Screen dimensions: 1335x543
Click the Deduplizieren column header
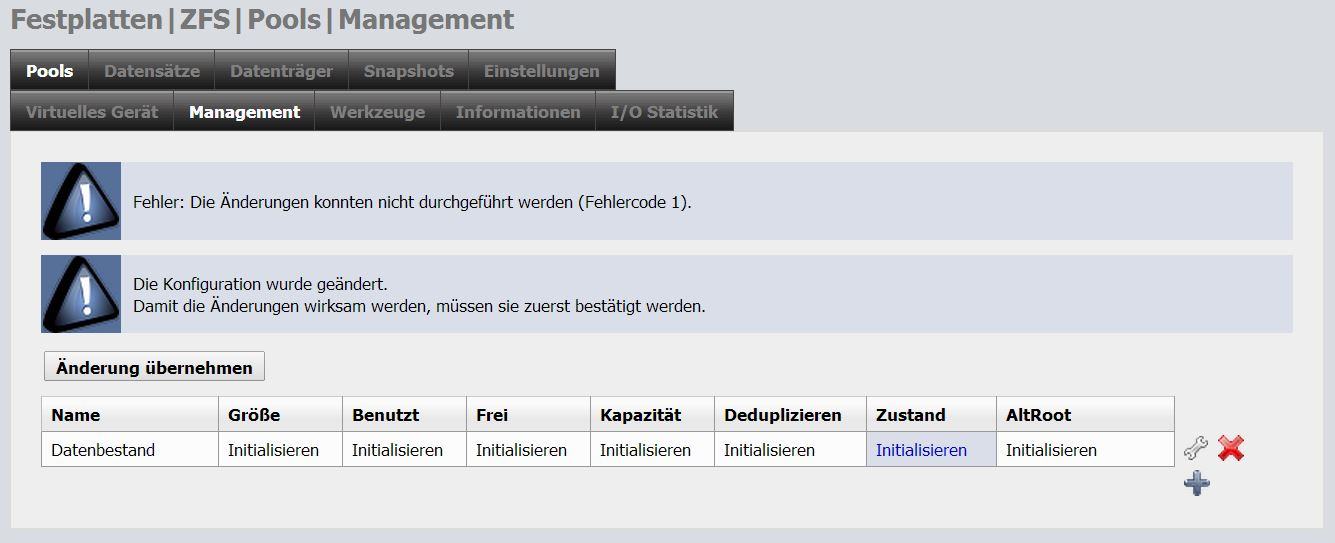coord(789,415)
